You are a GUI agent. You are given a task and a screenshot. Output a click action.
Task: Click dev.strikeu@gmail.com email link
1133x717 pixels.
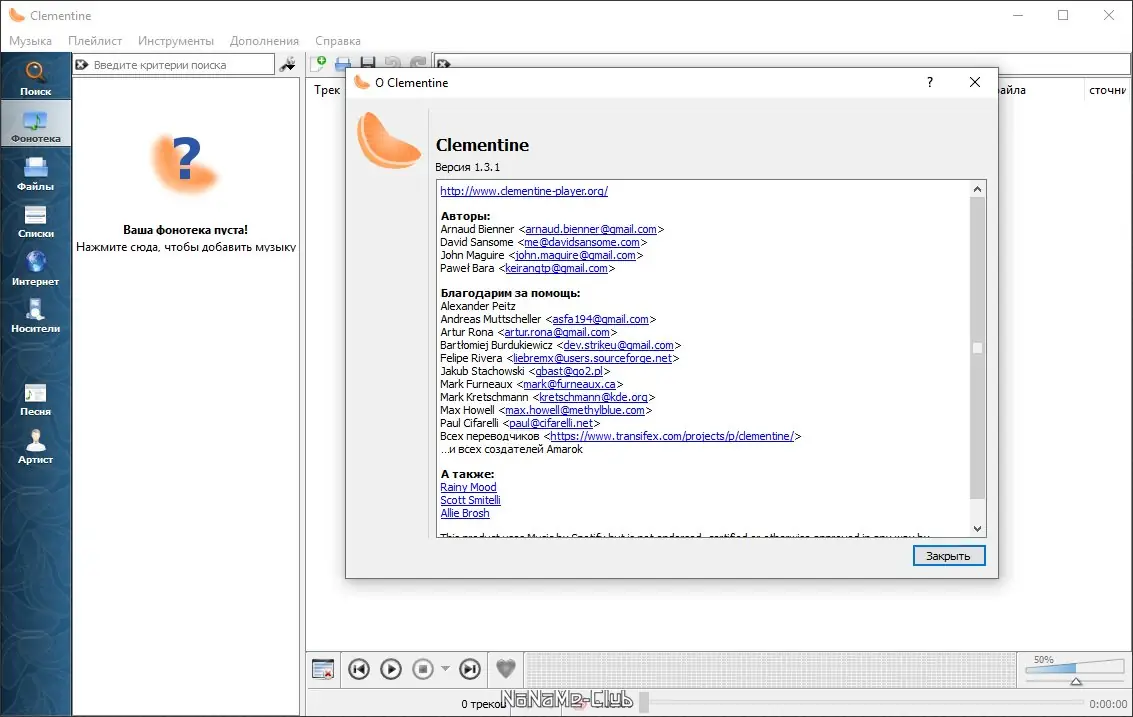click(619, 345)
